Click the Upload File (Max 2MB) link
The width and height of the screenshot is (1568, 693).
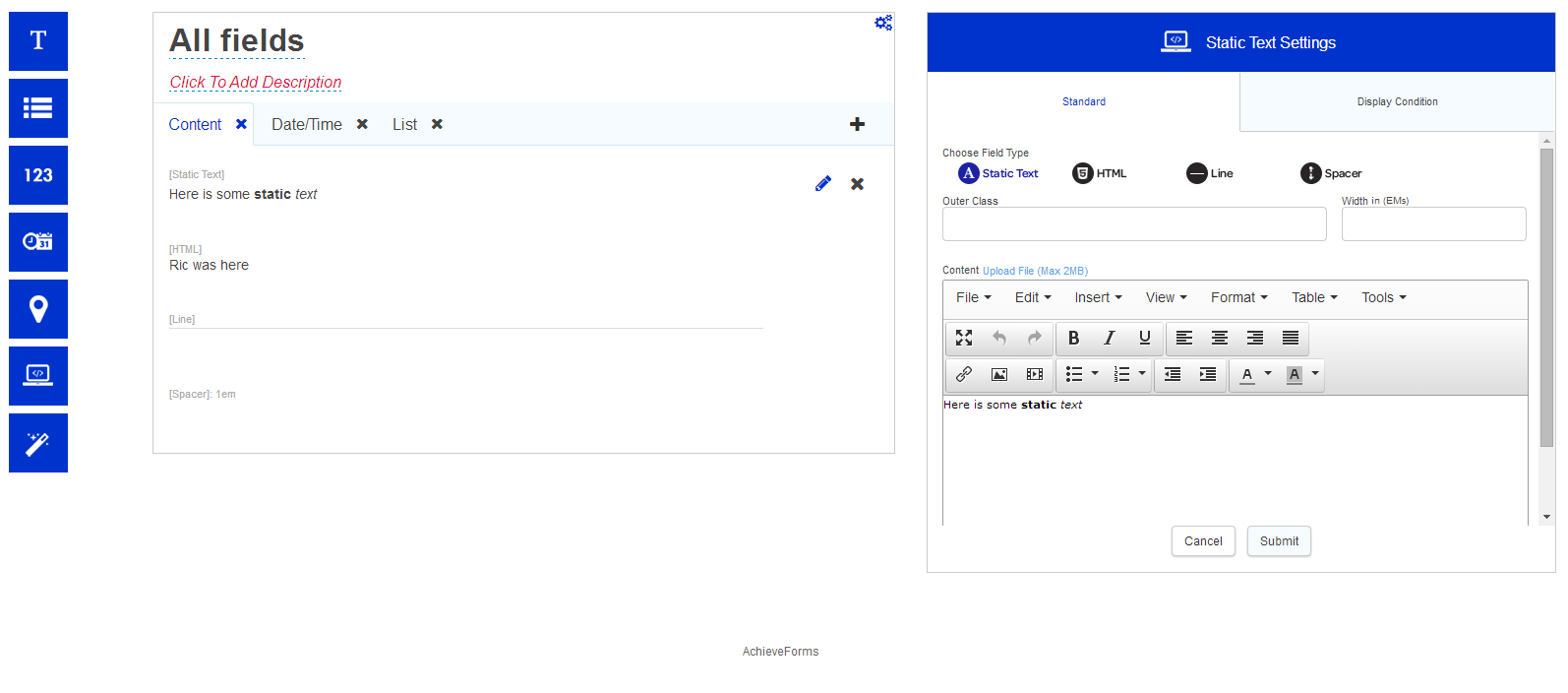tap(1035, 271)
